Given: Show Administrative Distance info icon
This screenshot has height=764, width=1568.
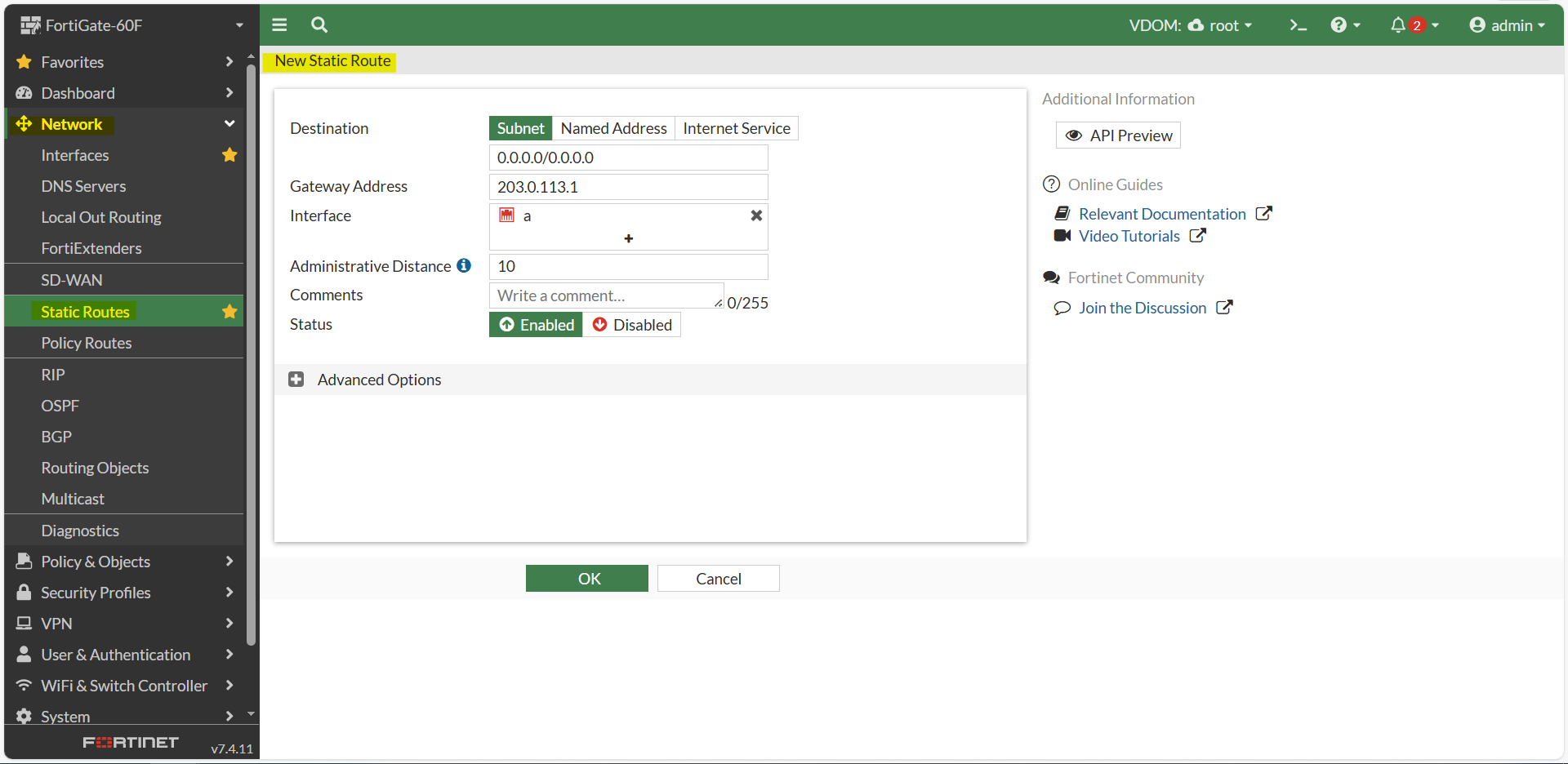Looking at the screenshot, I should (464, 265).
